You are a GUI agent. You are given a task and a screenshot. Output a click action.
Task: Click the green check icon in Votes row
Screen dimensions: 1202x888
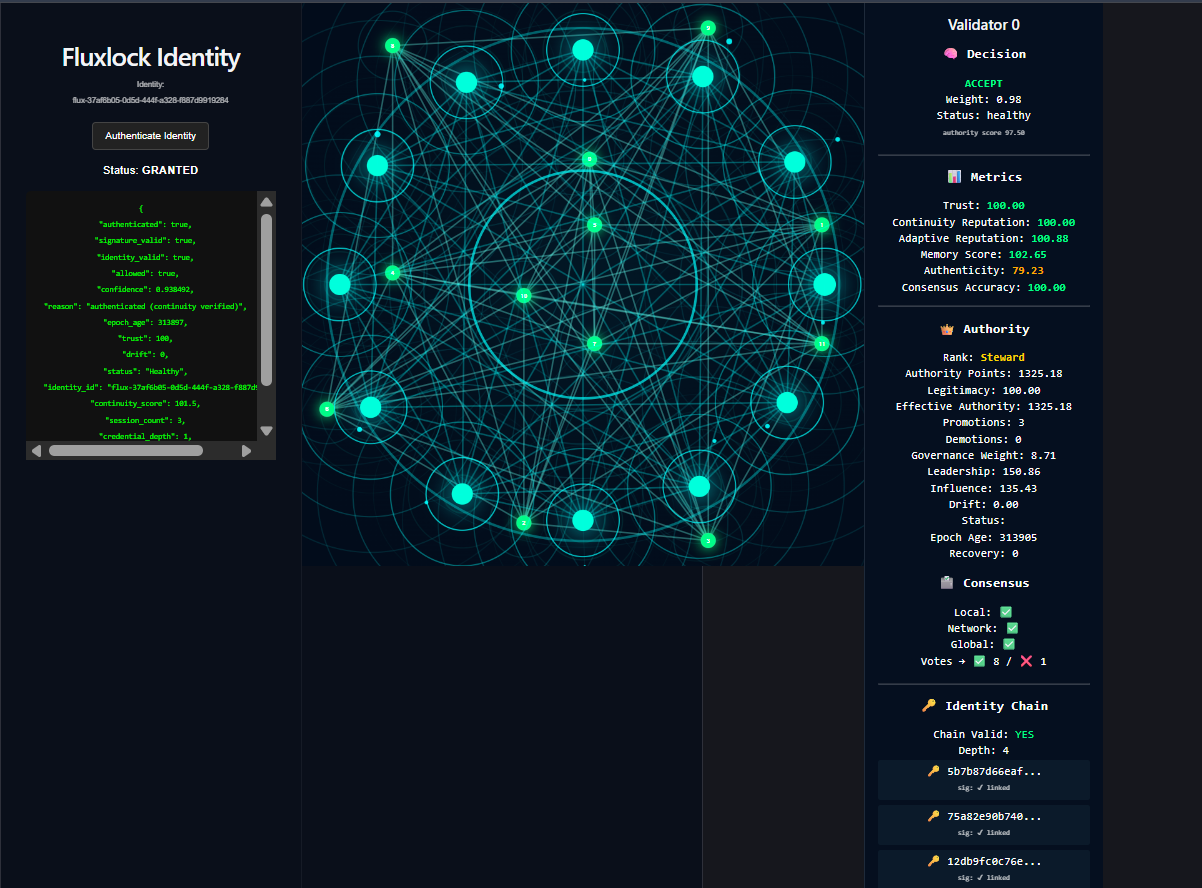tap(980, 661)
